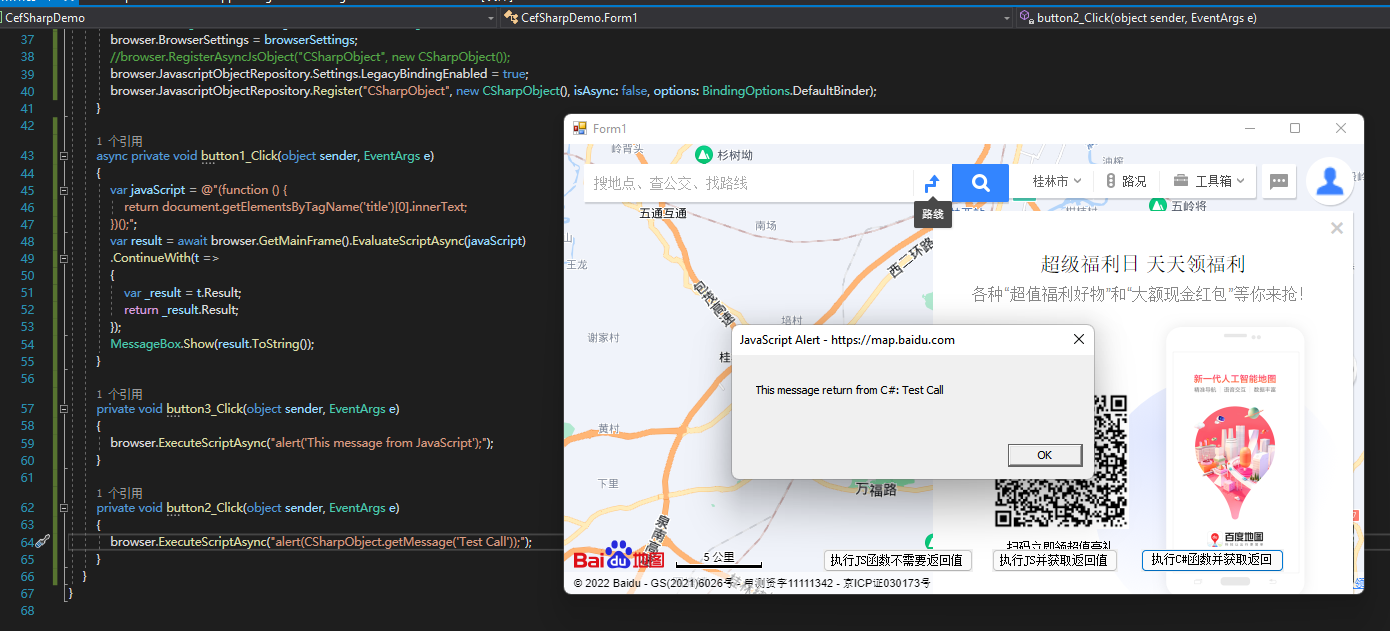This screenshot has width=1390, height=631.
Task: Click the alert text 'This message return from C#'
Action: (849, 390)
